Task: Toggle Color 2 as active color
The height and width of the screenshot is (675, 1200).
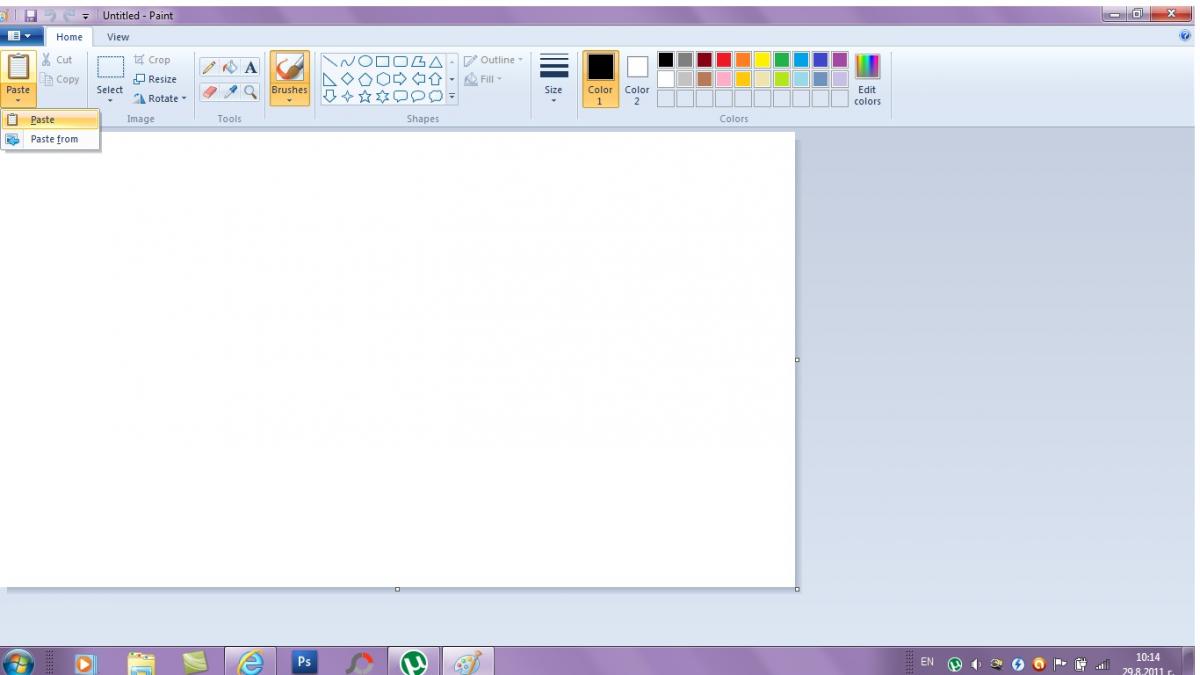Action: click(x=637, y=79)
